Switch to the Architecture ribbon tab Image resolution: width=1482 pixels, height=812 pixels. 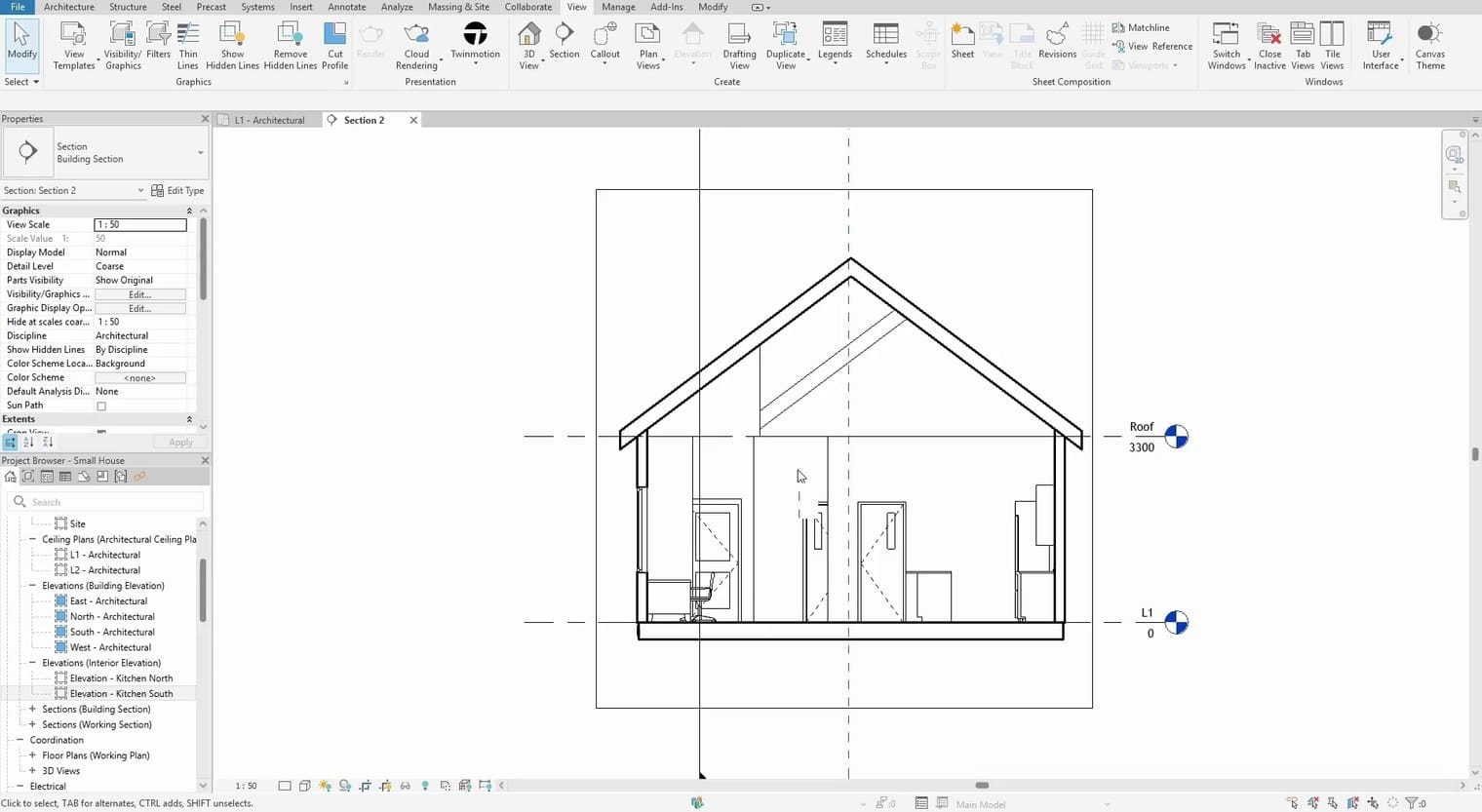[x=69, y=7]
